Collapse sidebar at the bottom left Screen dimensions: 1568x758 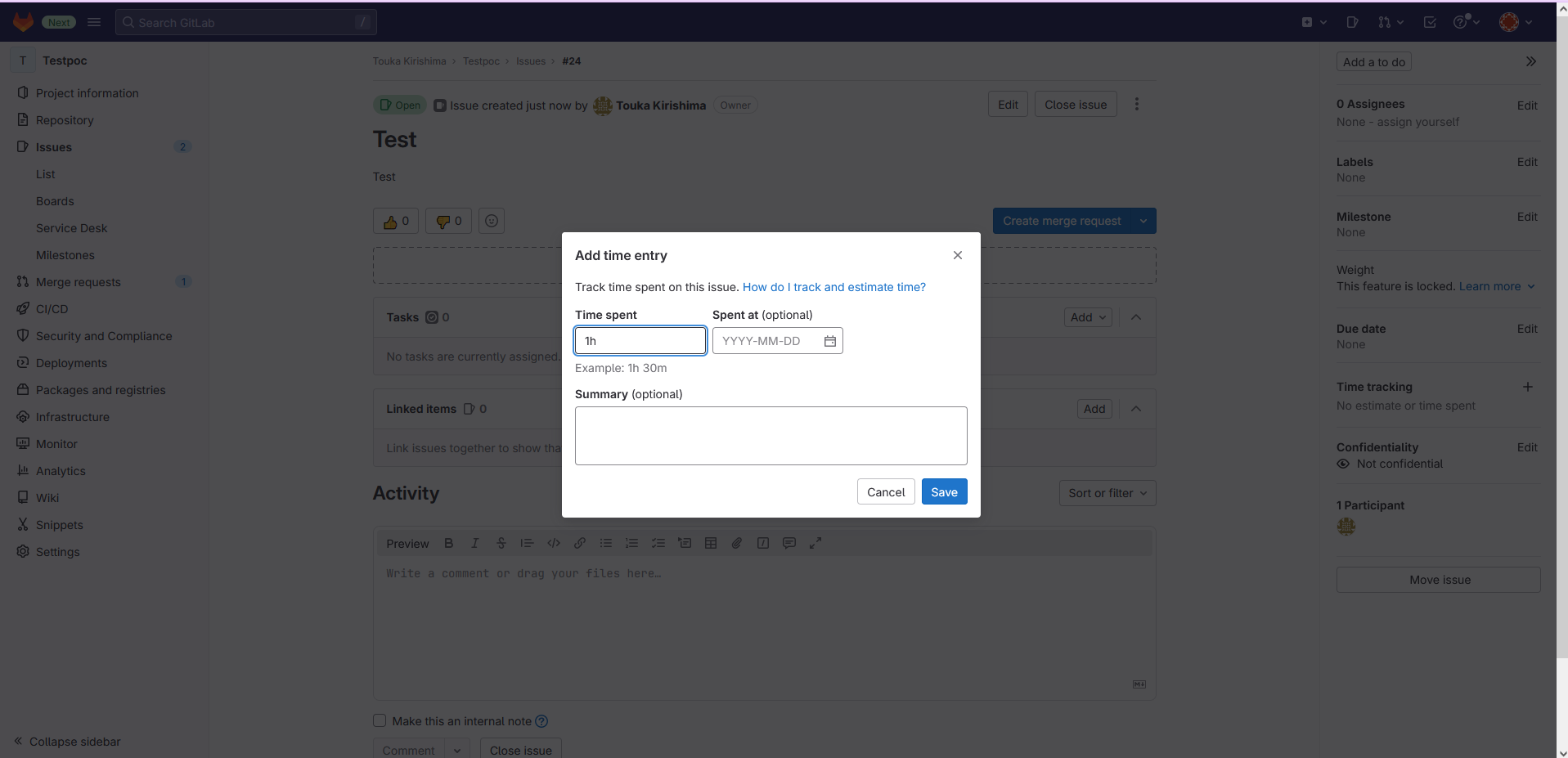coord(67,742)
